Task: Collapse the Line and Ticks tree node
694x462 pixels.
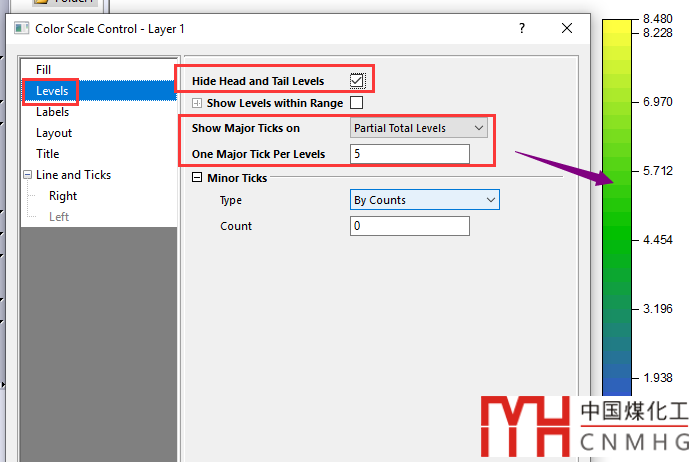Action: (27, 175)
